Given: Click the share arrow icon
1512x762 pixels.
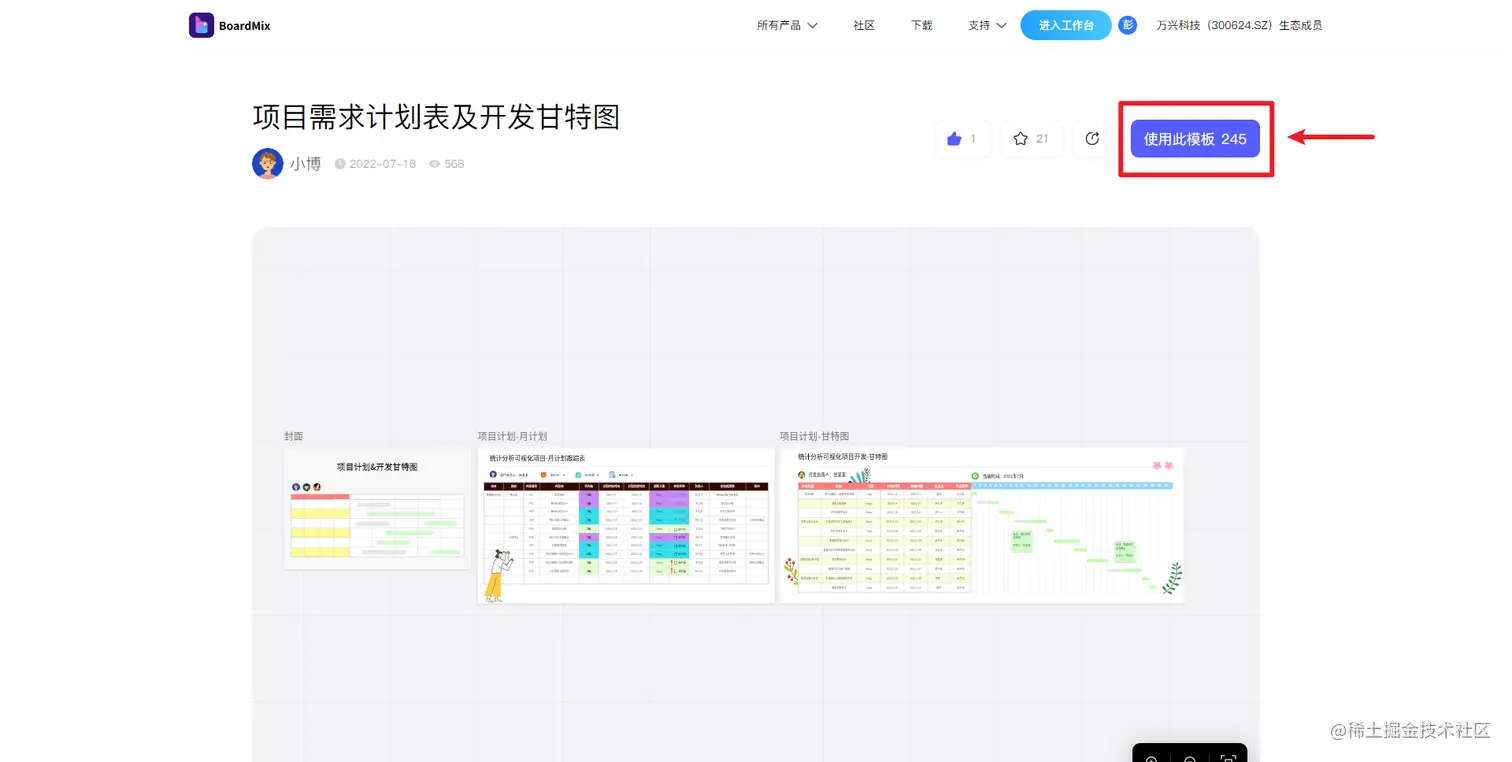Looking at the screenshot, I should 1092,139.
